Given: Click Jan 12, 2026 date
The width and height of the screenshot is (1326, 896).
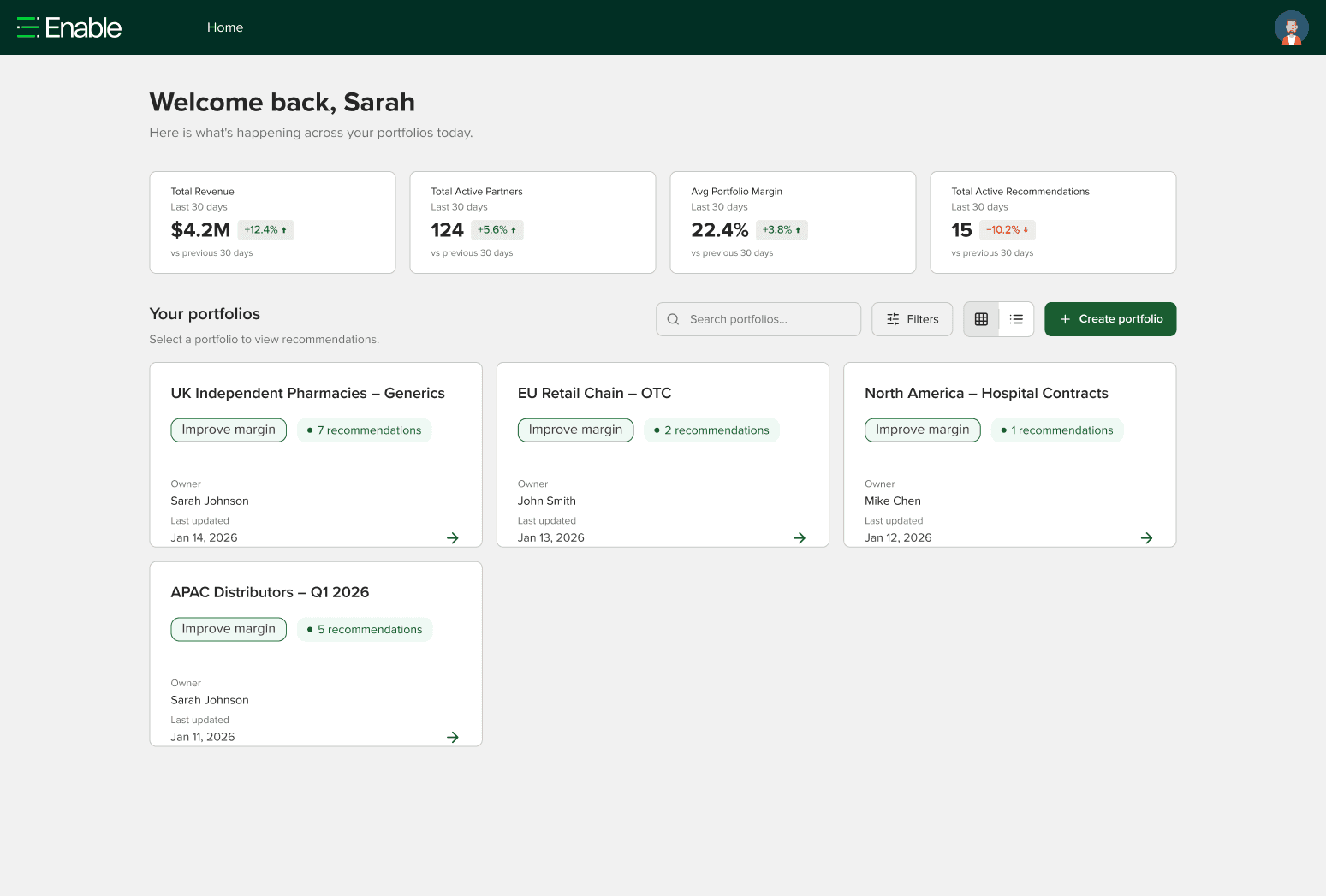Looking at the screenshot, I should pyautogui.click(x=898, y=538).
